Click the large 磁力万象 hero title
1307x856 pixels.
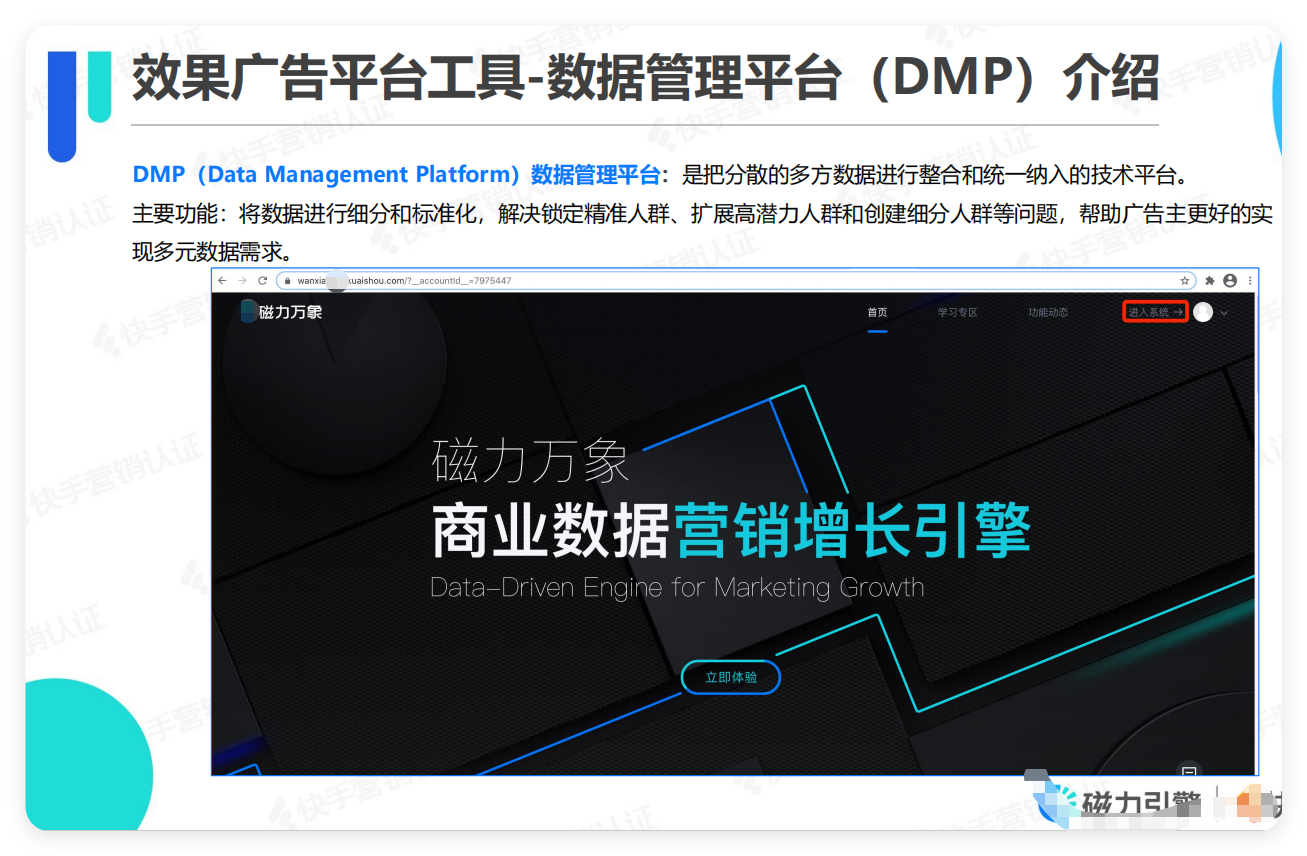click(530, 461)
